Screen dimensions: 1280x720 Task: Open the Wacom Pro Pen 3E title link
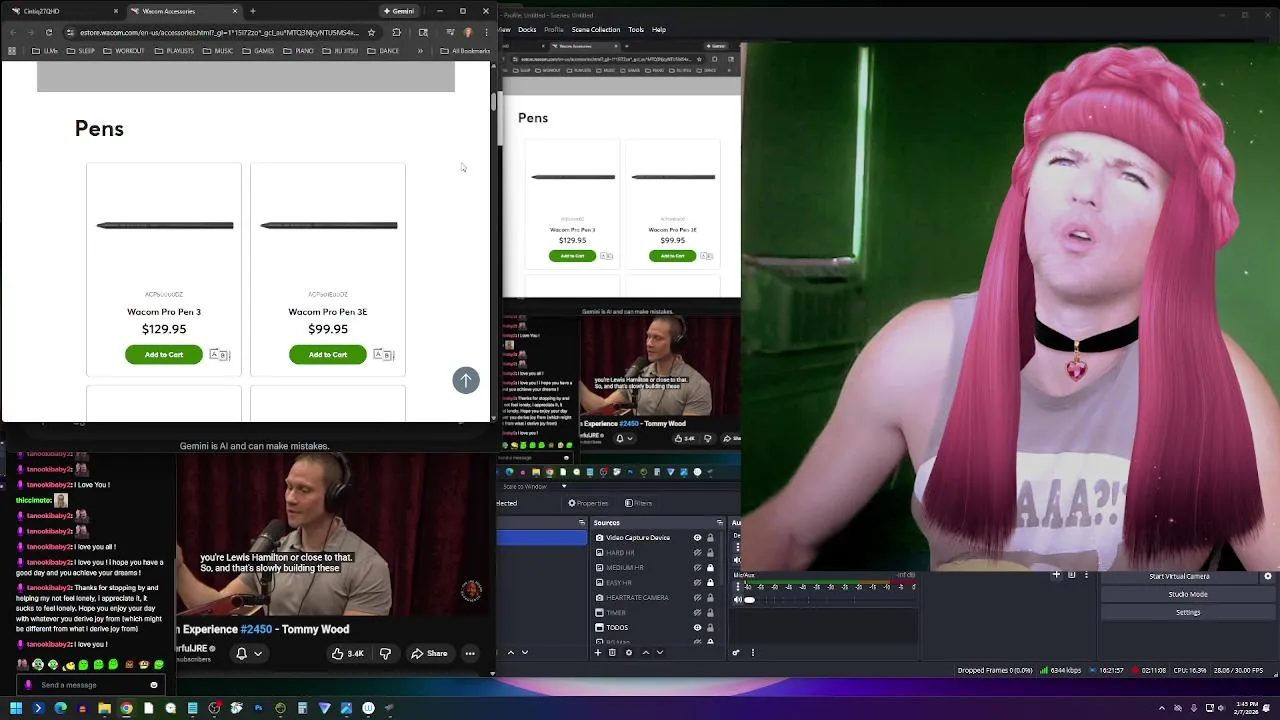coord(328,312)
